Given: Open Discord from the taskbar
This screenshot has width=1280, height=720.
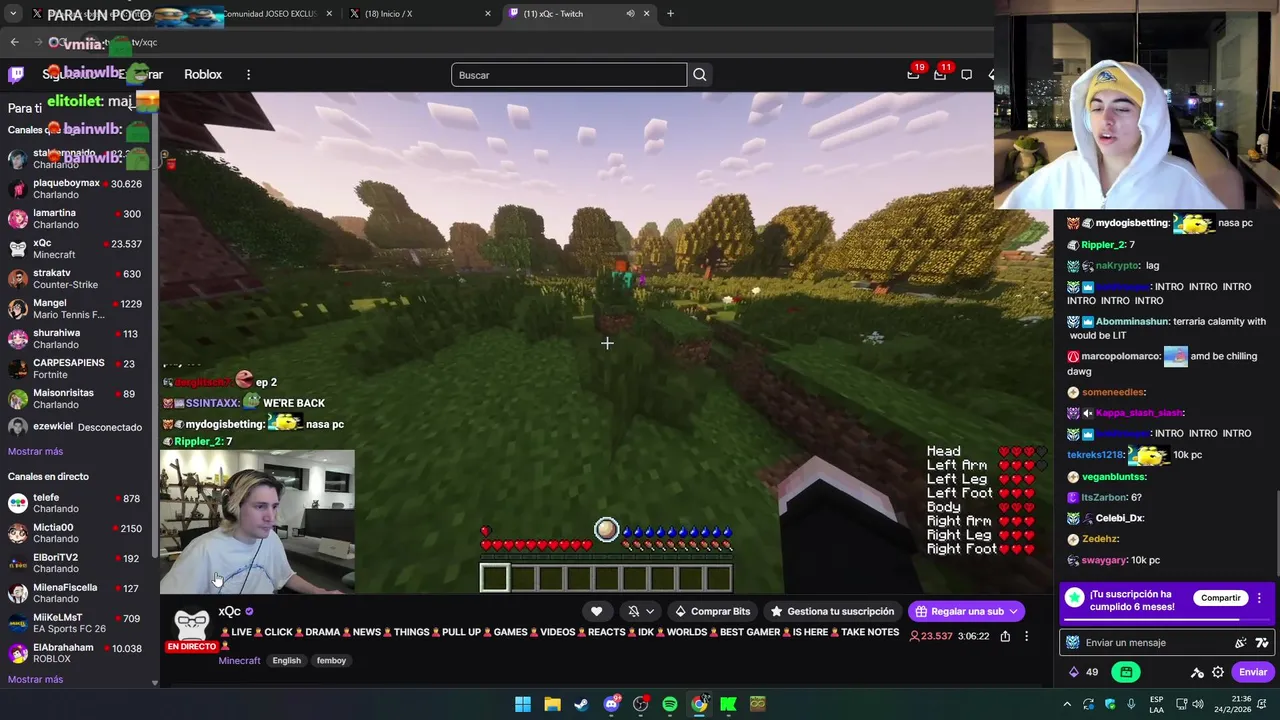Looking at the screenshot, I should [x=611, y=704].
